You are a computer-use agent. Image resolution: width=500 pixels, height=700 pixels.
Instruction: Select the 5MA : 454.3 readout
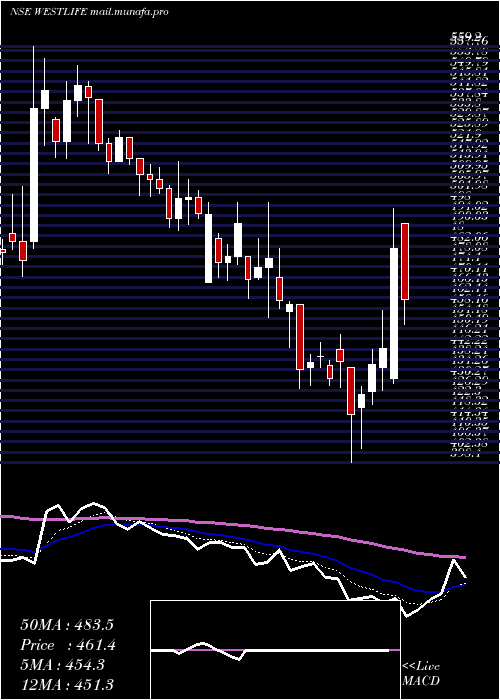point(62,665)
